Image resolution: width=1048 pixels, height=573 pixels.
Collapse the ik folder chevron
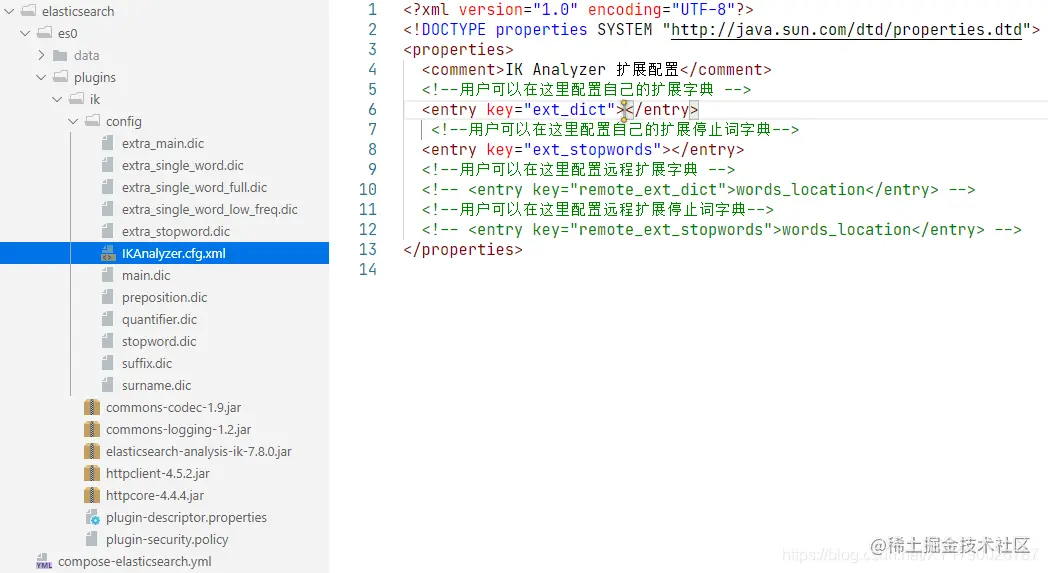point(57,100)
